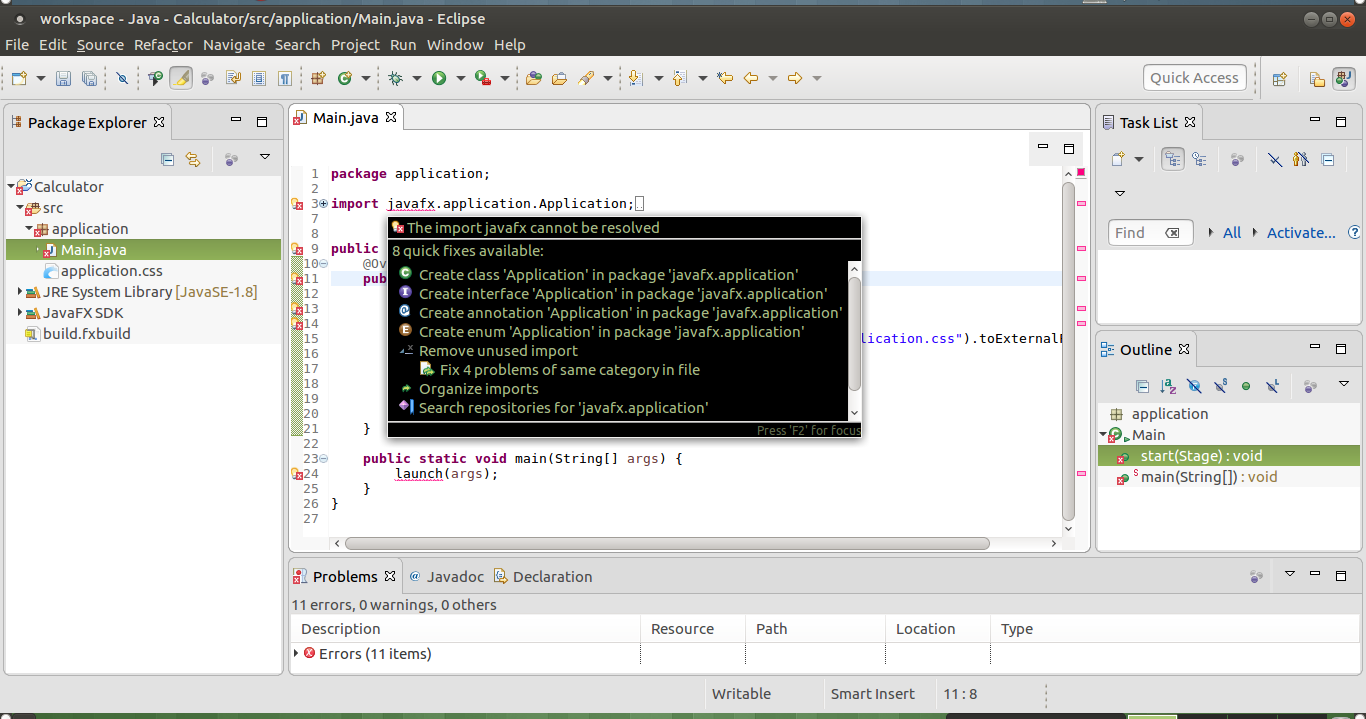Open the Refactor menu
Screen dimensions: 1366x719
point(163,45)
